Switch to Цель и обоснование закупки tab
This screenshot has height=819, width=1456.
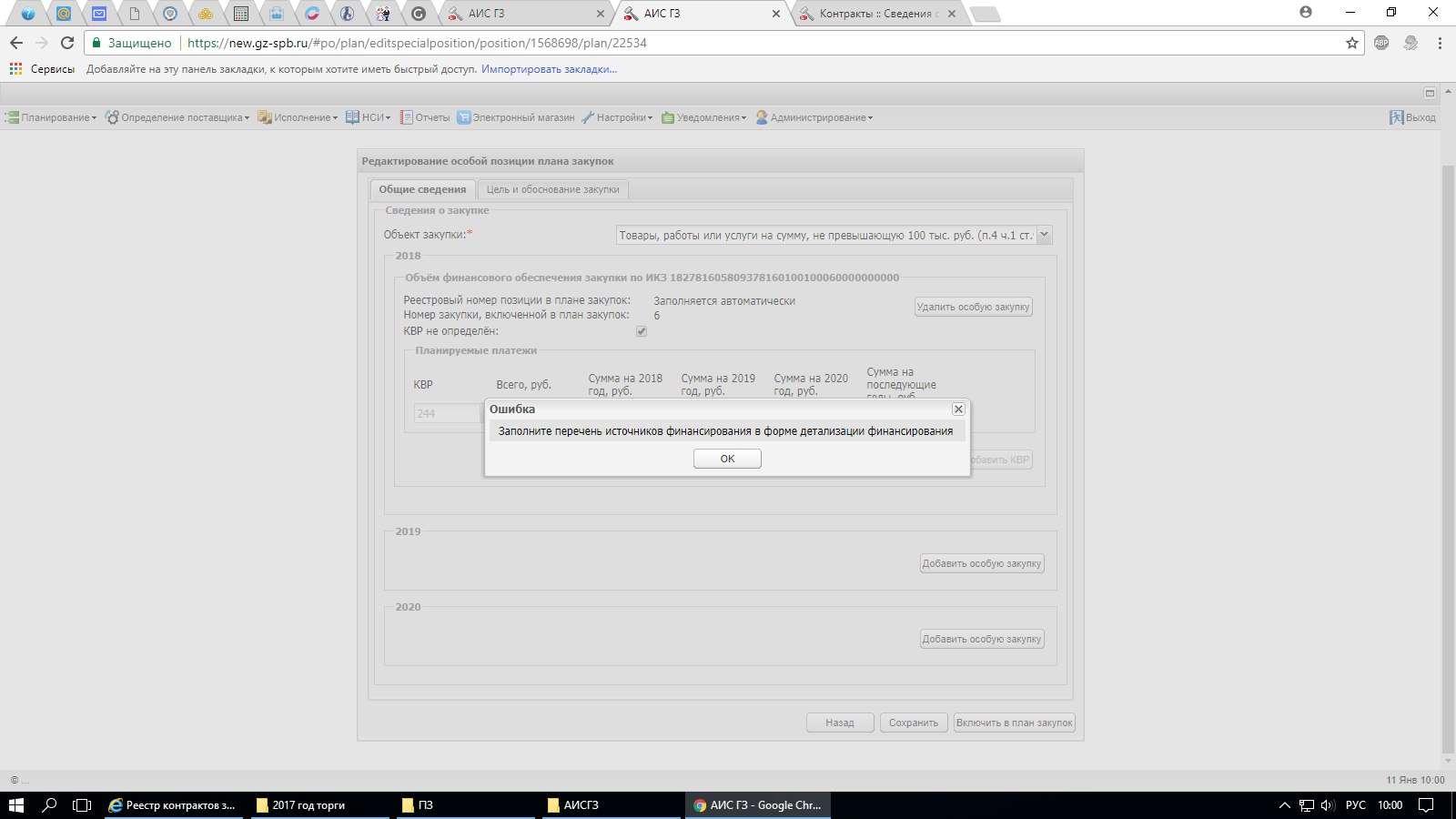(x=552, y=189)
